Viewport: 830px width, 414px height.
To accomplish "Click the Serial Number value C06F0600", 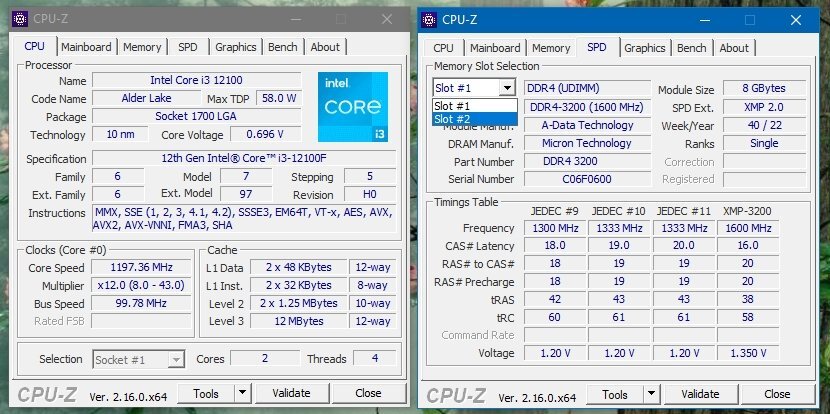I will point(587,179).
